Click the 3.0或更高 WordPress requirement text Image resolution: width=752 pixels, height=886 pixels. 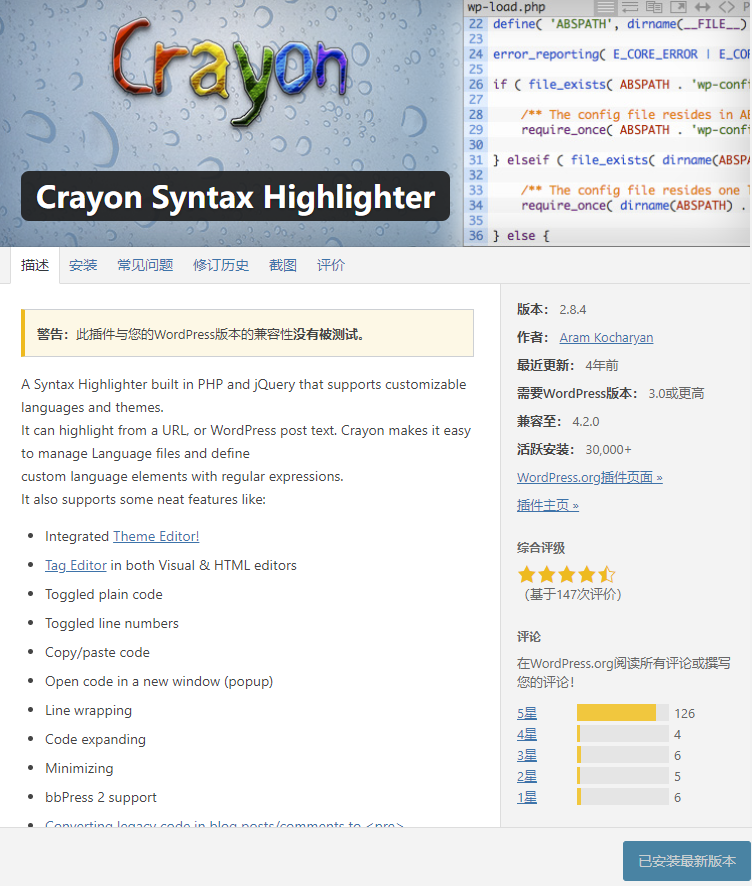tap(676, 393)
